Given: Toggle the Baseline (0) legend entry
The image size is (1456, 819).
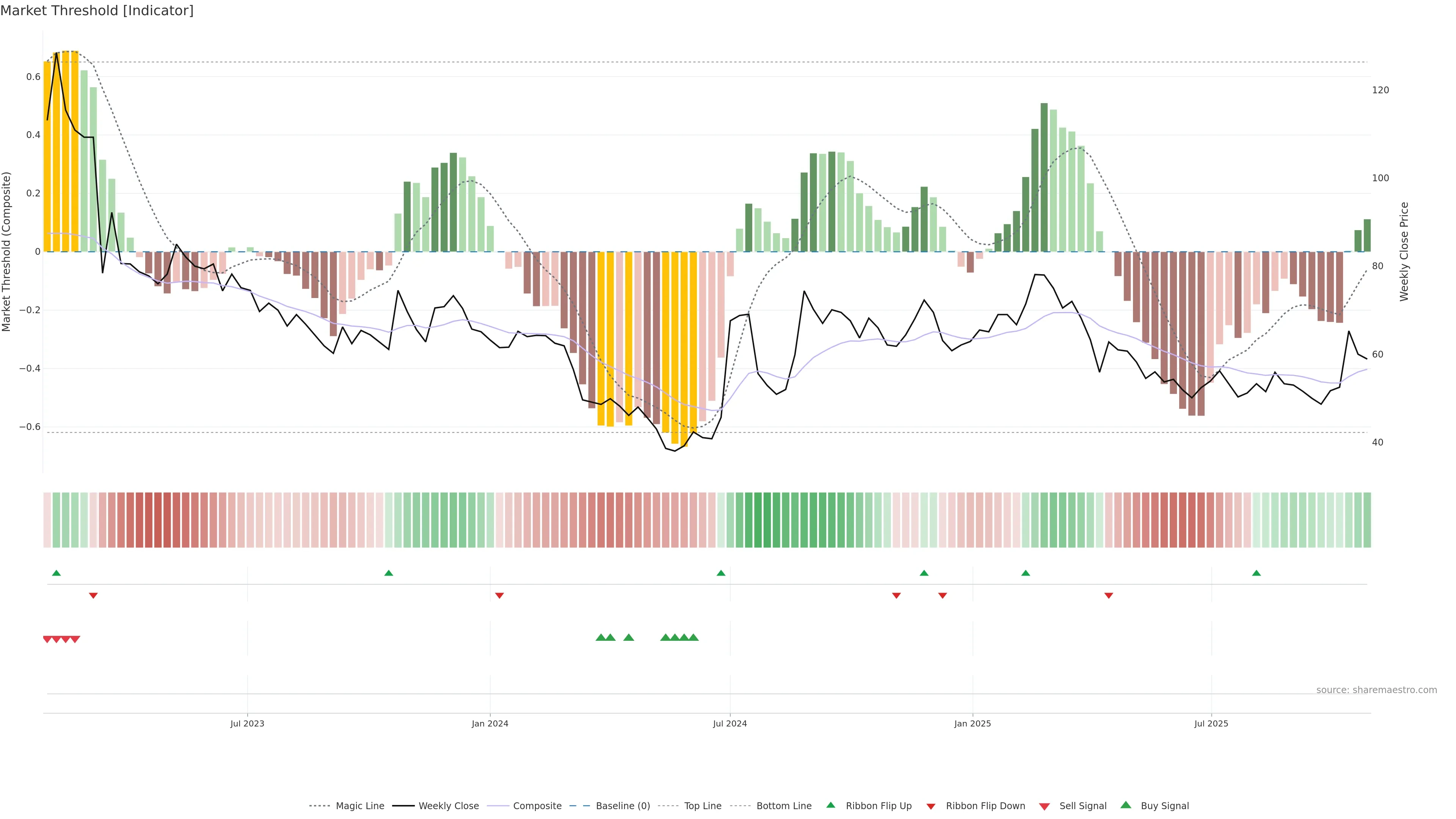Looking at the screenshot, I should [623, 806].
